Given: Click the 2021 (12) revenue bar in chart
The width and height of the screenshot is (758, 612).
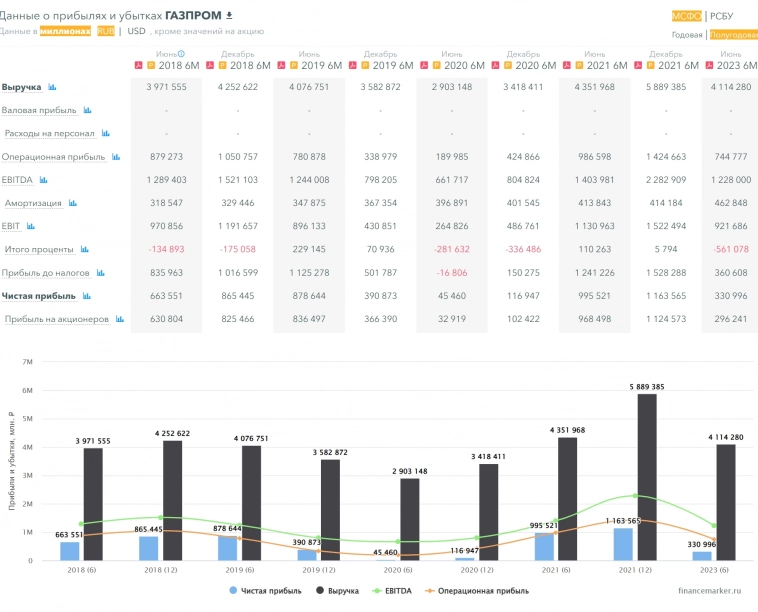Looking at the screenshot, I should click(648, 476).
